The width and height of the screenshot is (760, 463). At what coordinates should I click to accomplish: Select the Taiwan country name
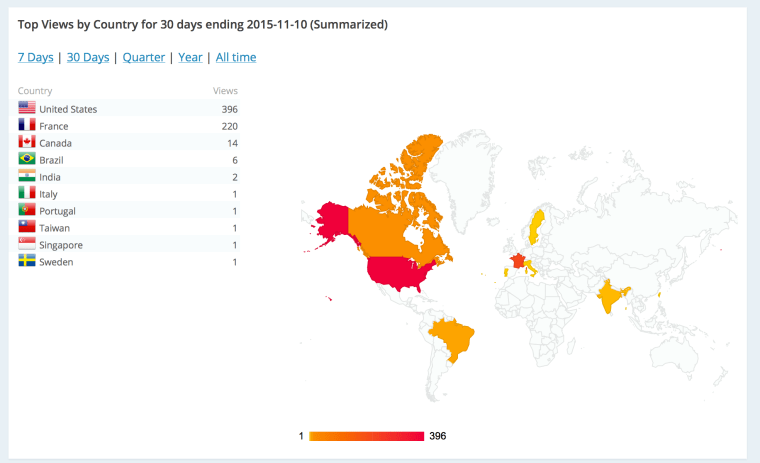point(54,228)
